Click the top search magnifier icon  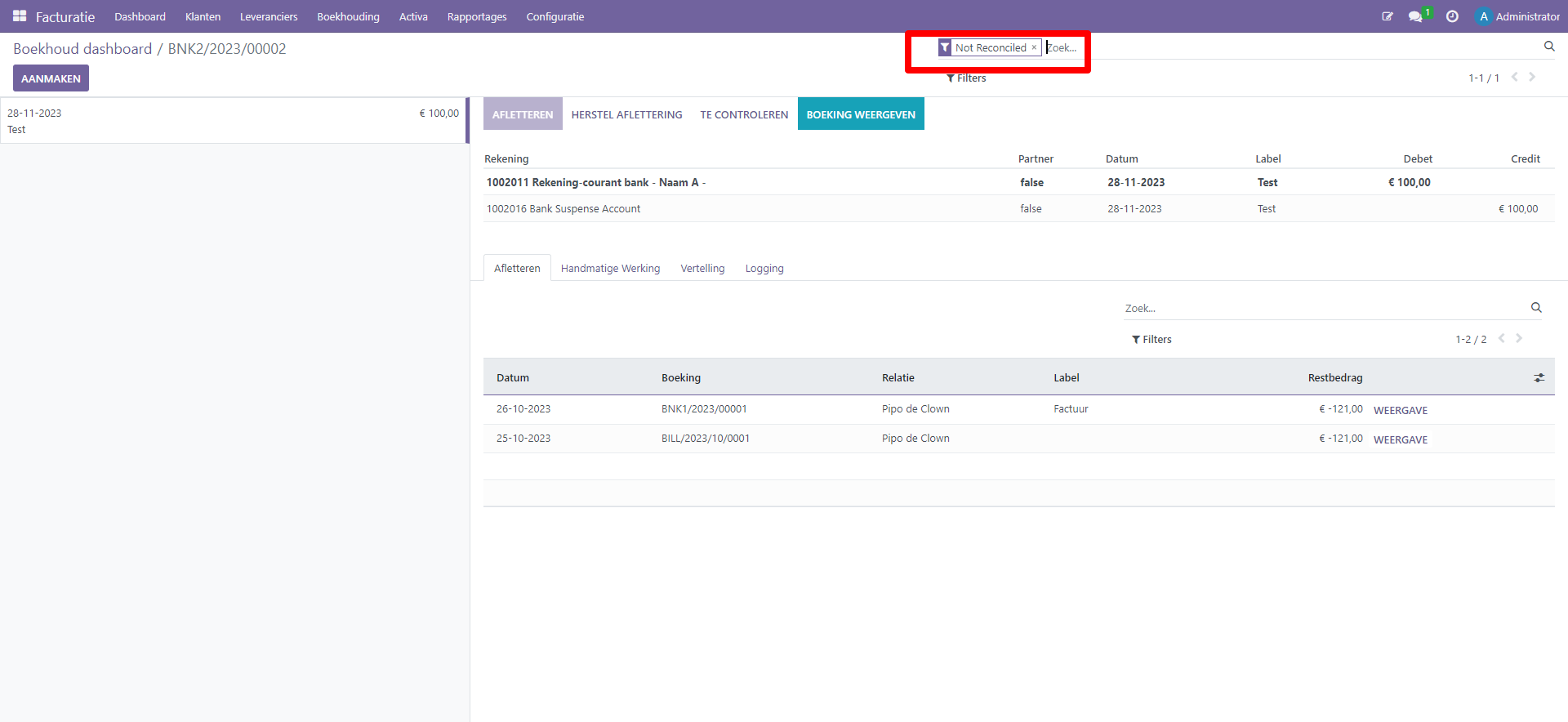point(1549,47)
